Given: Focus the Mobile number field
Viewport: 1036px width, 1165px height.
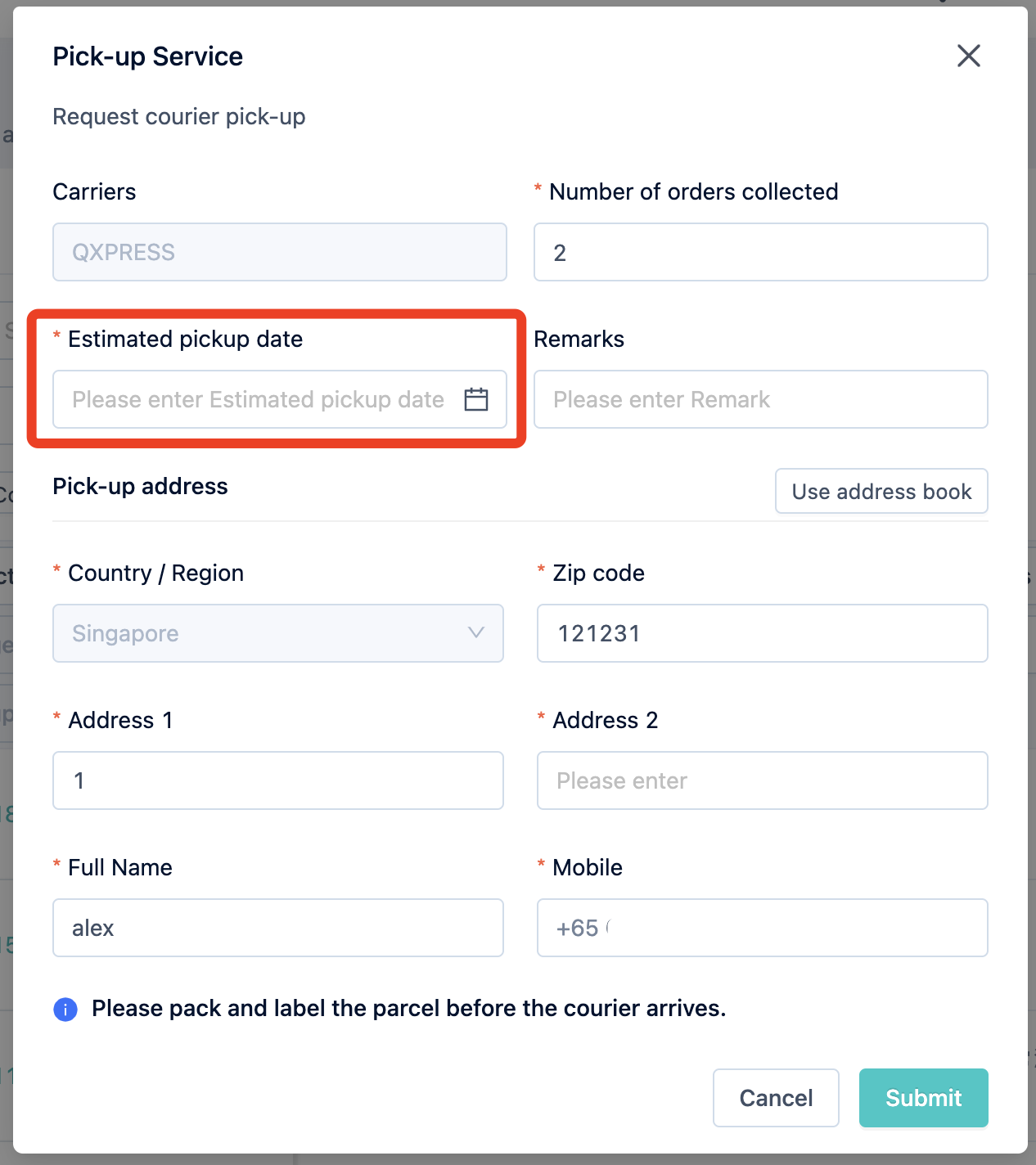Looking at the screenshot, I should click(763, 928).
